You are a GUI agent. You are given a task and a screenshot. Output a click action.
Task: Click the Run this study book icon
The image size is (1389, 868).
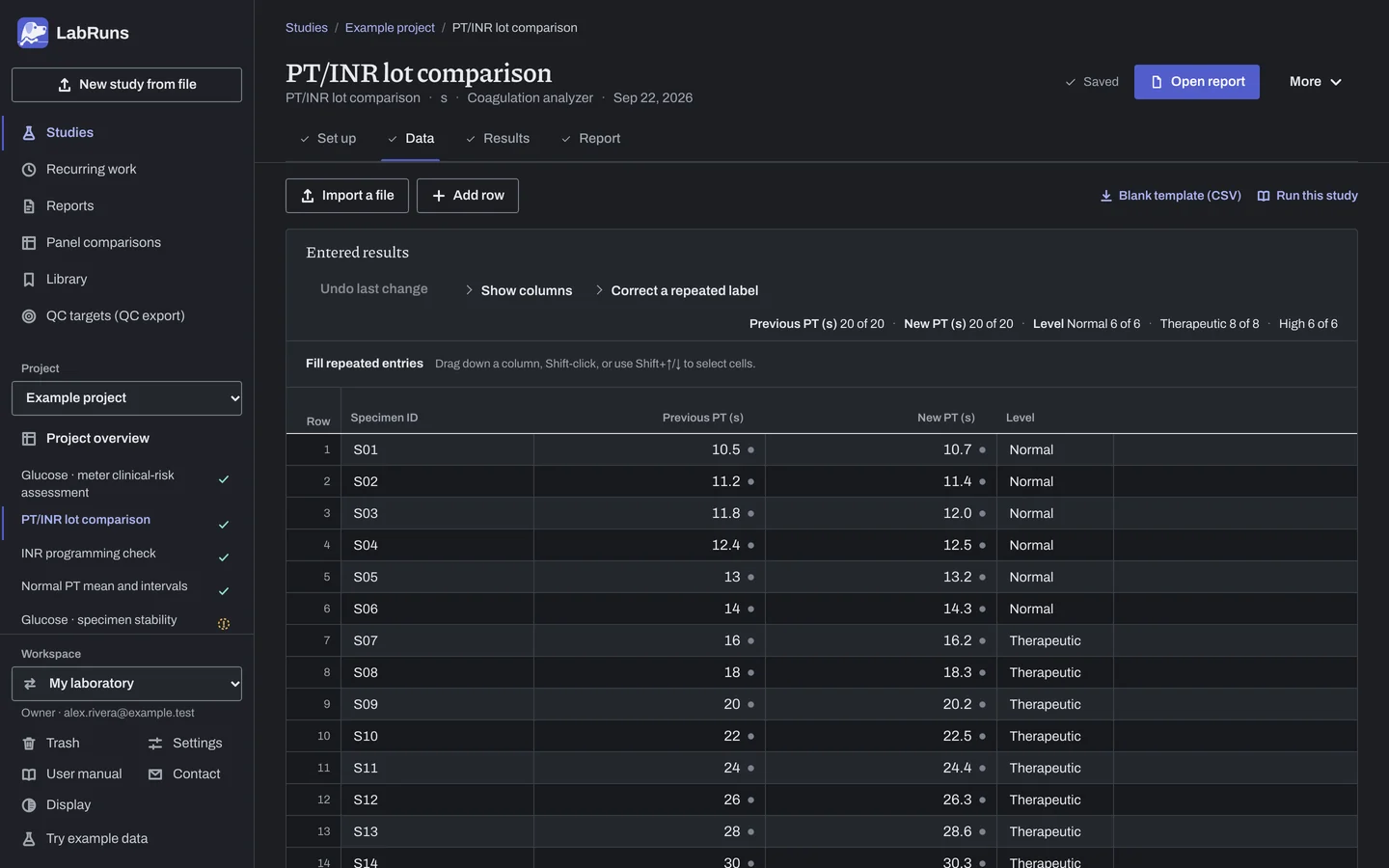pos(1264,196)
